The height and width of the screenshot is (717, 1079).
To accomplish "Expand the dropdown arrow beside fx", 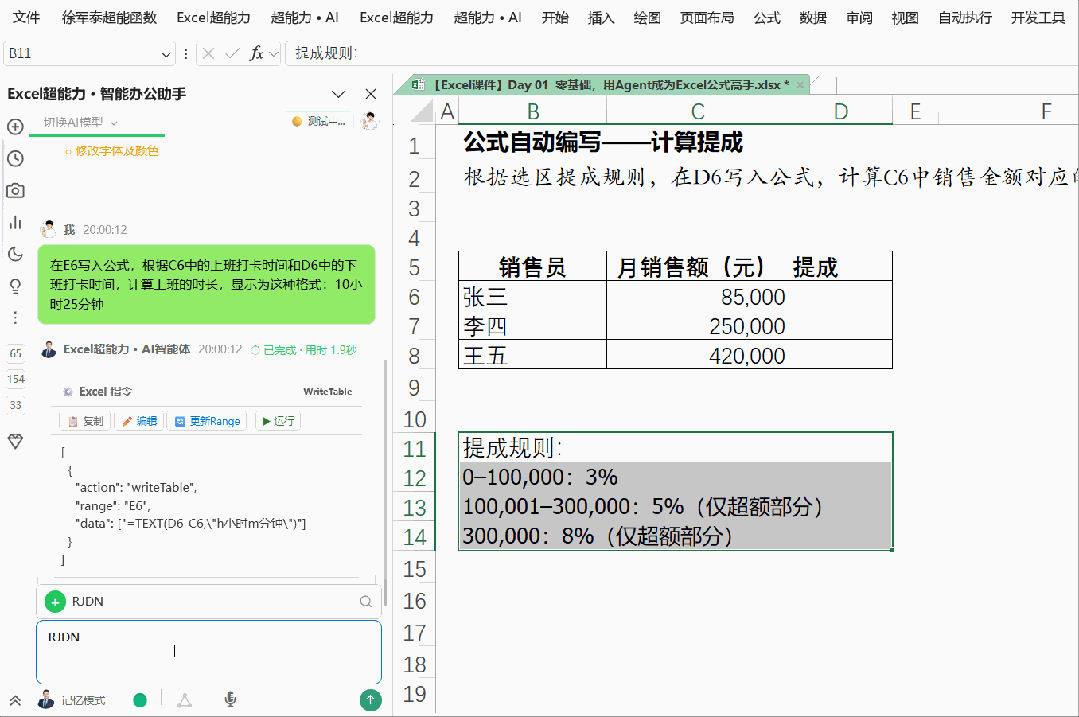I will 274,54.
